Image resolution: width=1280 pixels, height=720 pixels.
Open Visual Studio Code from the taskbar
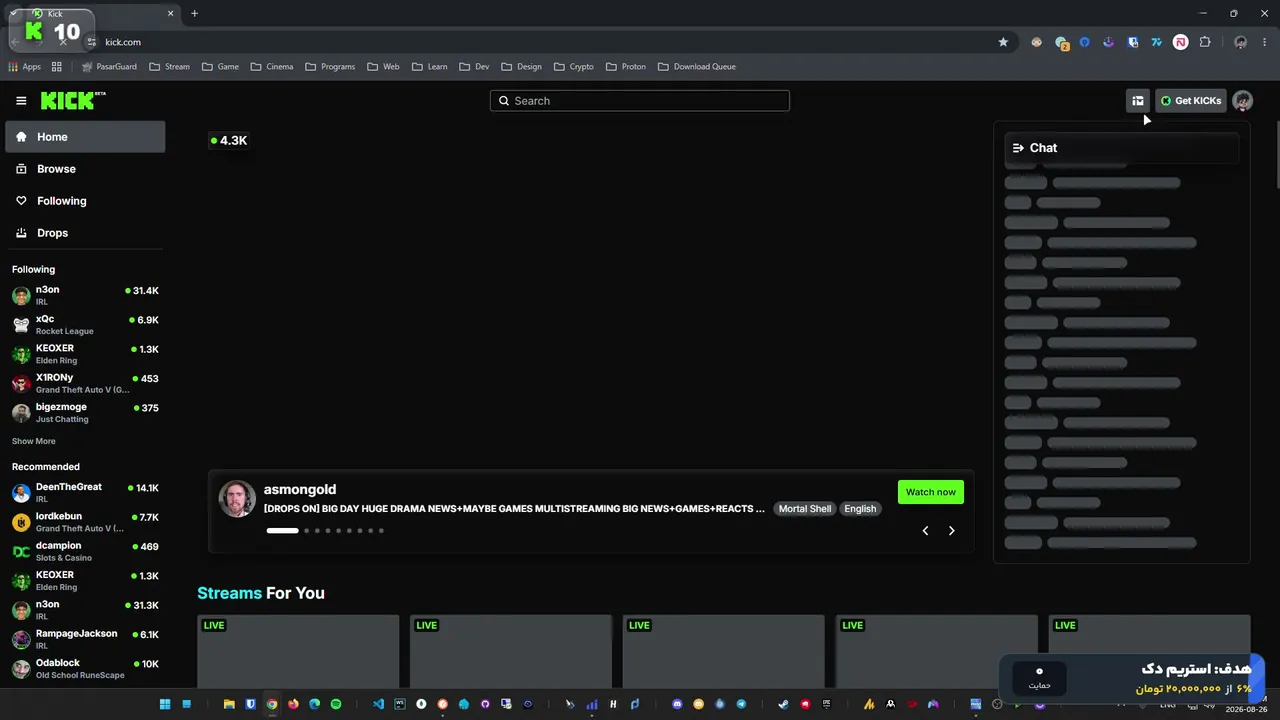[378, 704]
